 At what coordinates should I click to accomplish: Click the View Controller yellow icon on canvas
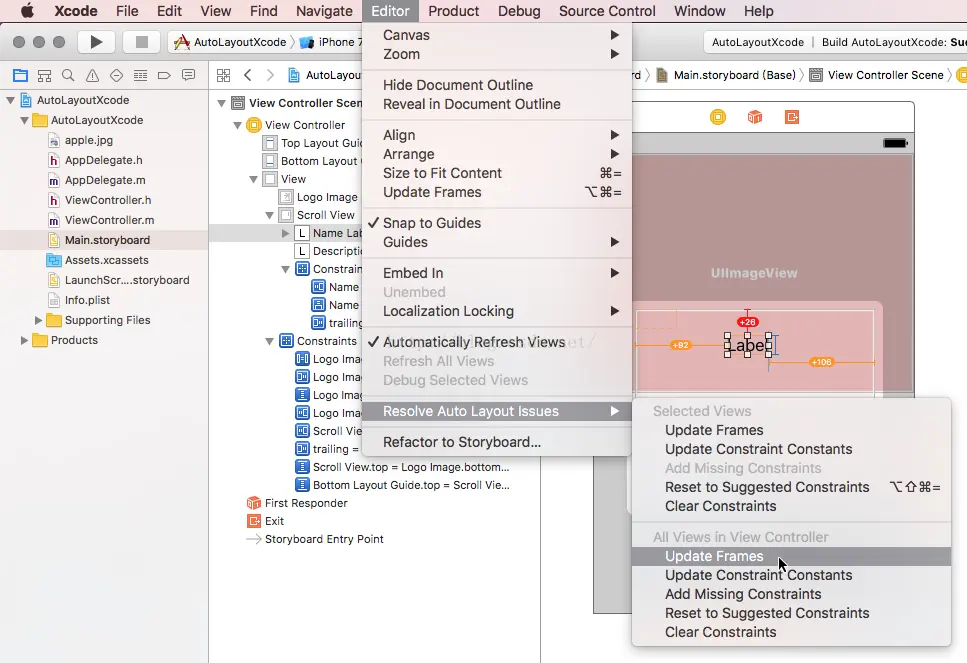point(718,117)
